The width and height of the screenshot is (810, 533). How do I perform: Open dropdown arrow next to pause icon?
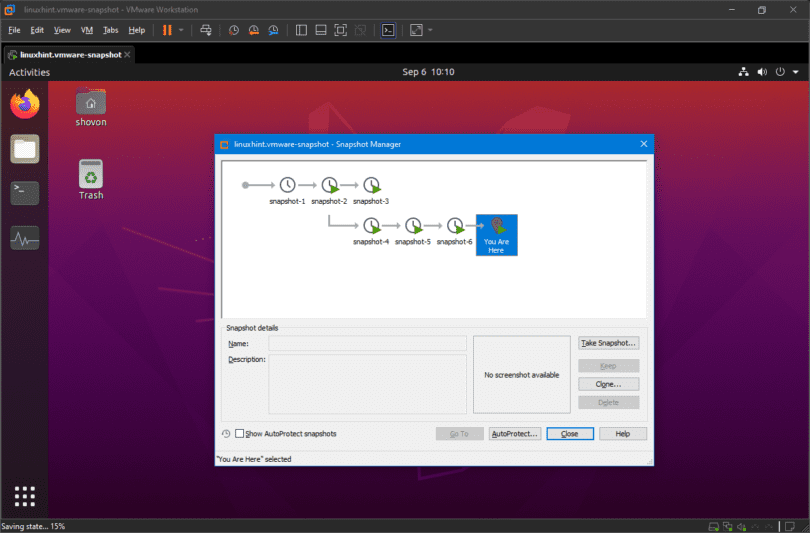(181, 30)
